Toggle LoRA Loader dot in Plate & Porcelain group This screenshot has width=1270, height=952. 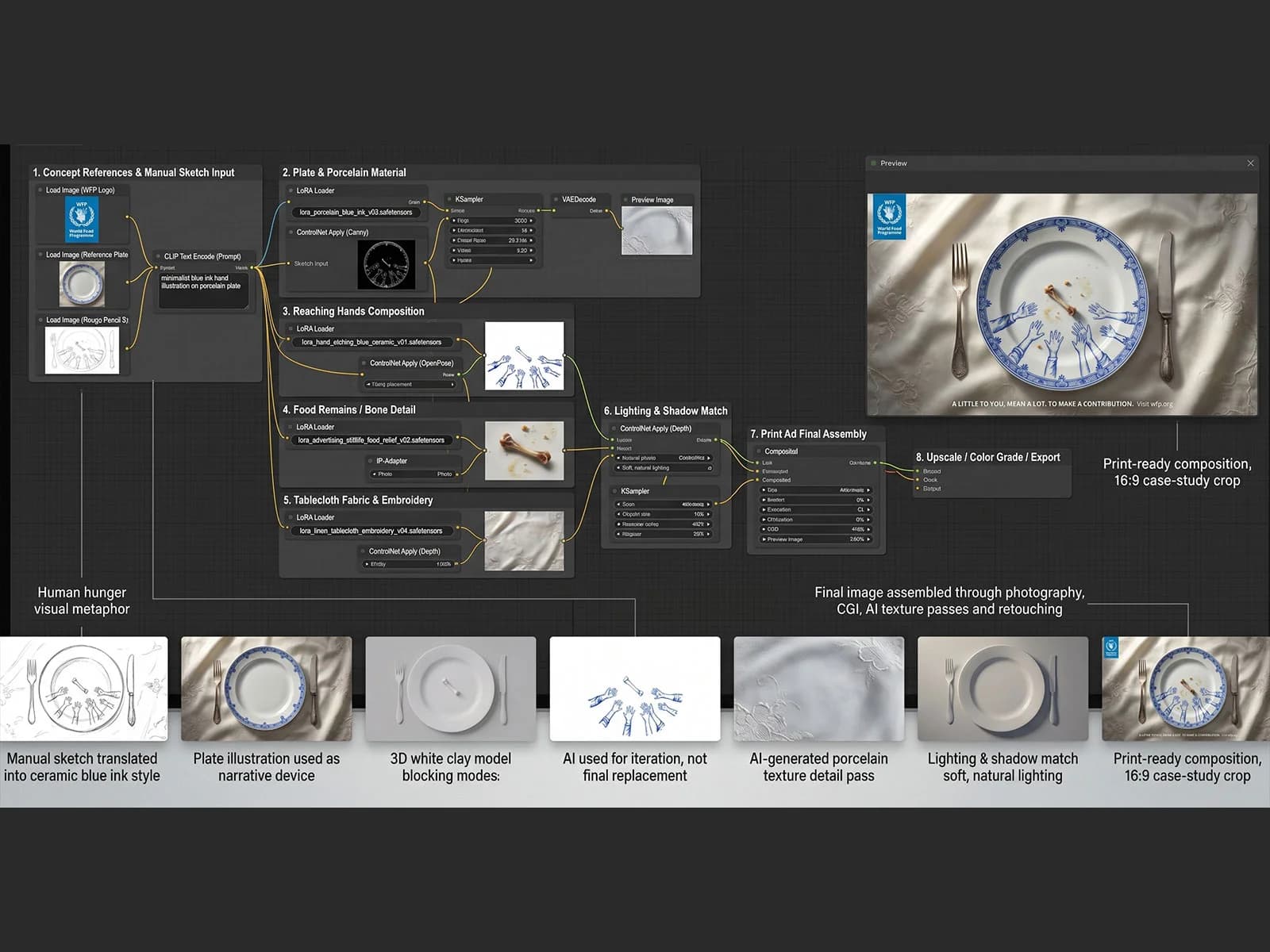291,190
